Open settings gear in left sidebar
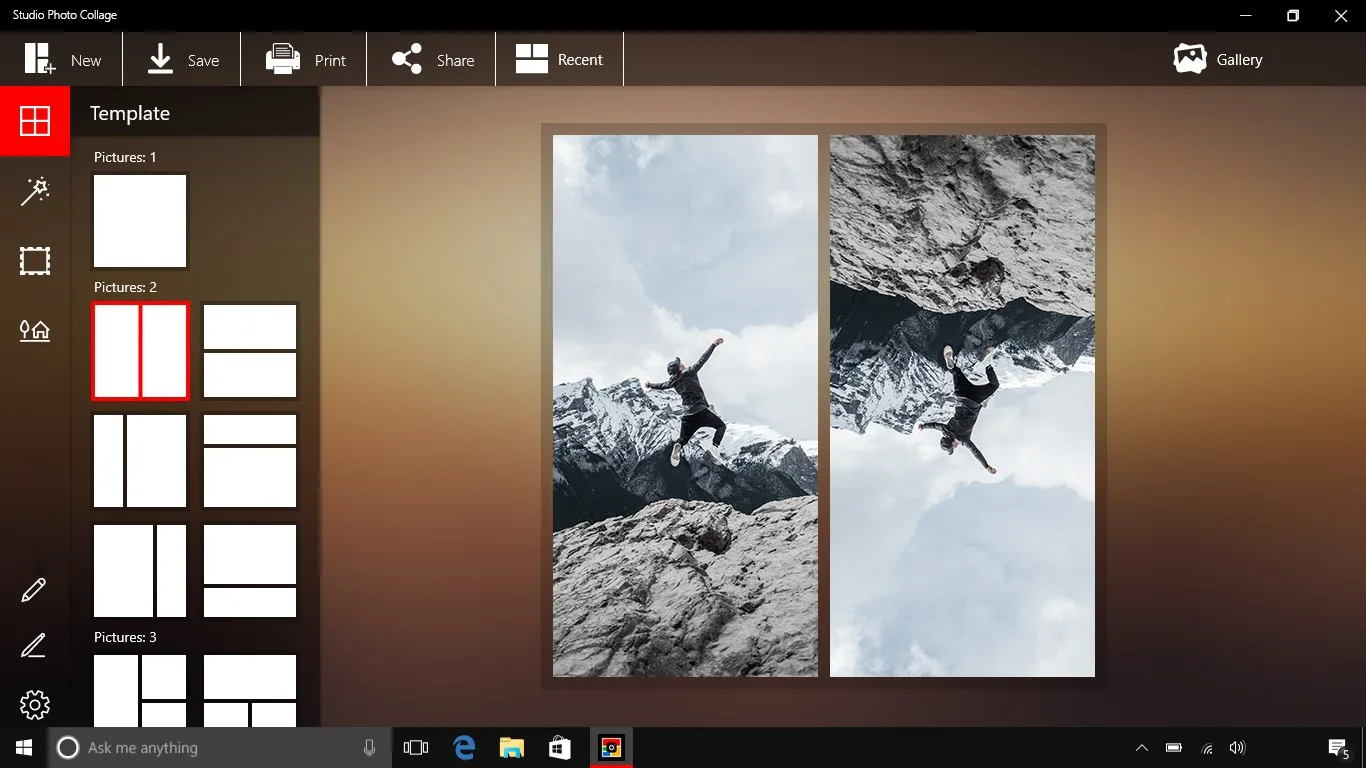1366x768 pixels. (35, 705)
